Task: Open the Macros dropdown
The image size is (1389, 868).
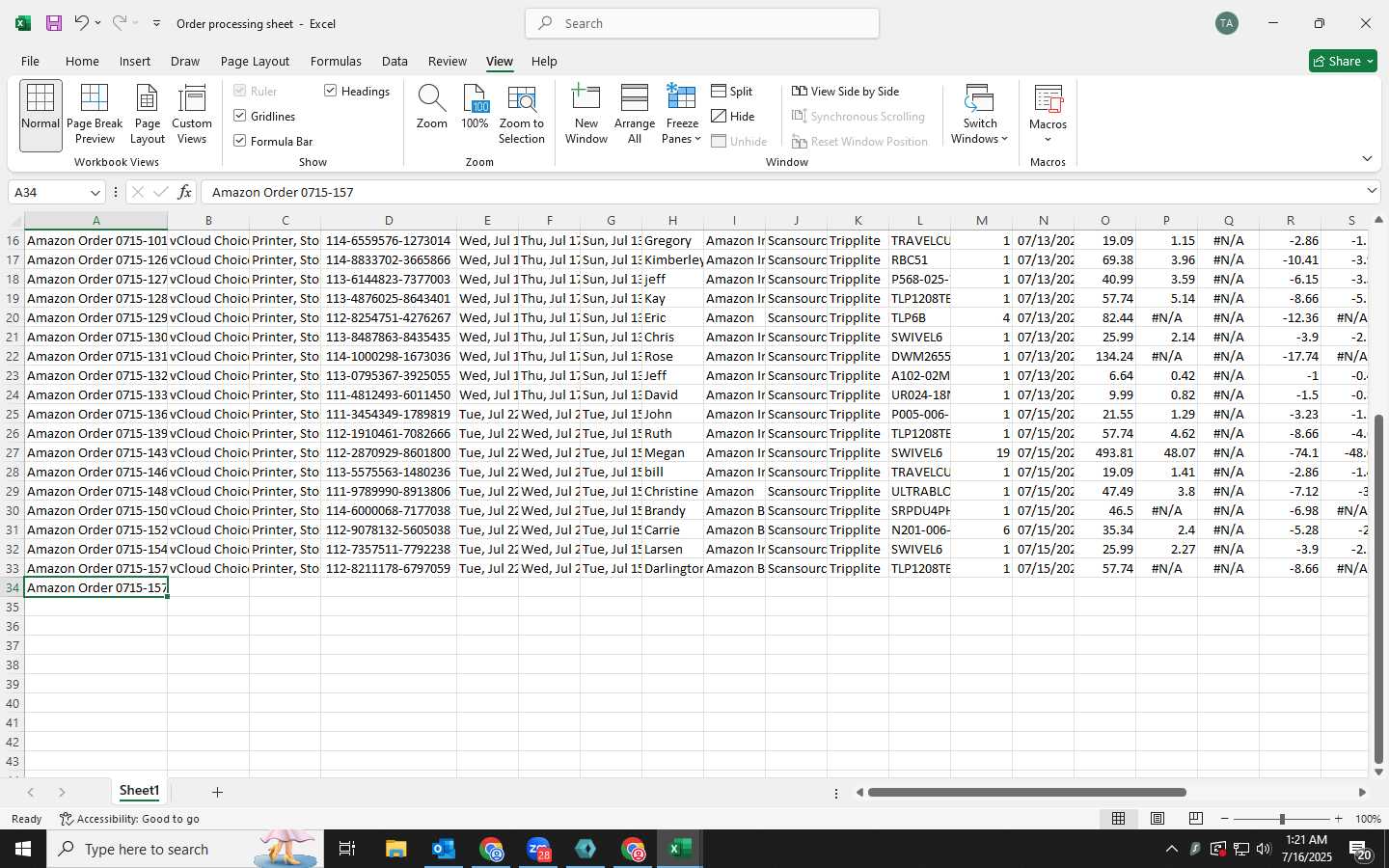Action: pos(1048,115)
